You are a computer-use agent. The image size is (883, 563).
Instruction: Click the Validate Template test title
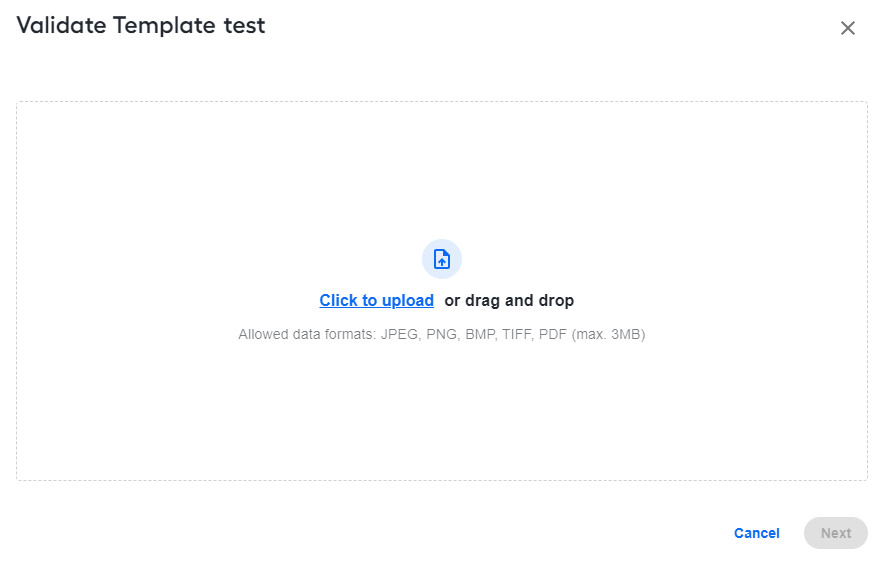141,25
